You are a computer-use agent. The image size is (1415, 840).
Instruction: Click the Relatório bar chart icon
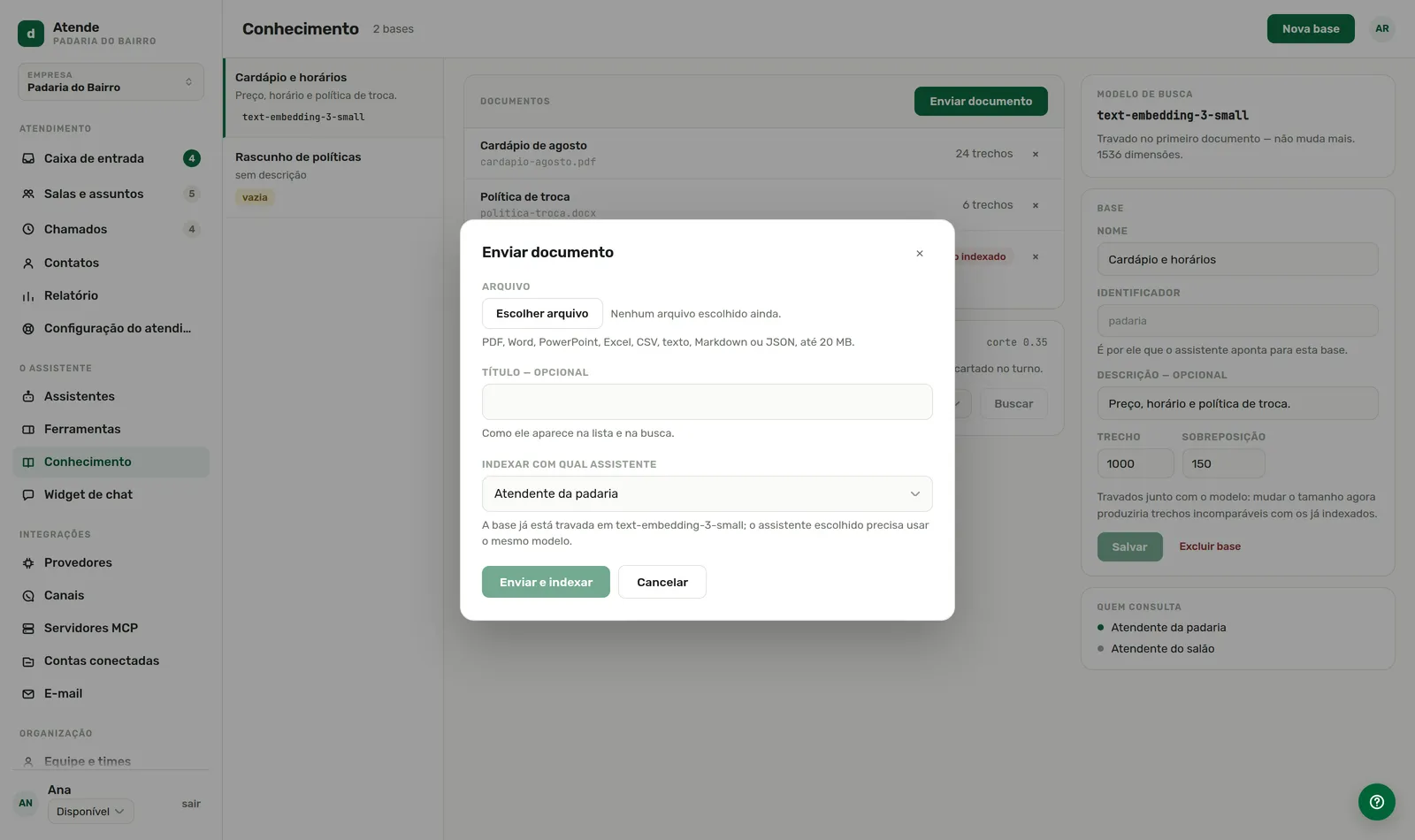point(28,295)
